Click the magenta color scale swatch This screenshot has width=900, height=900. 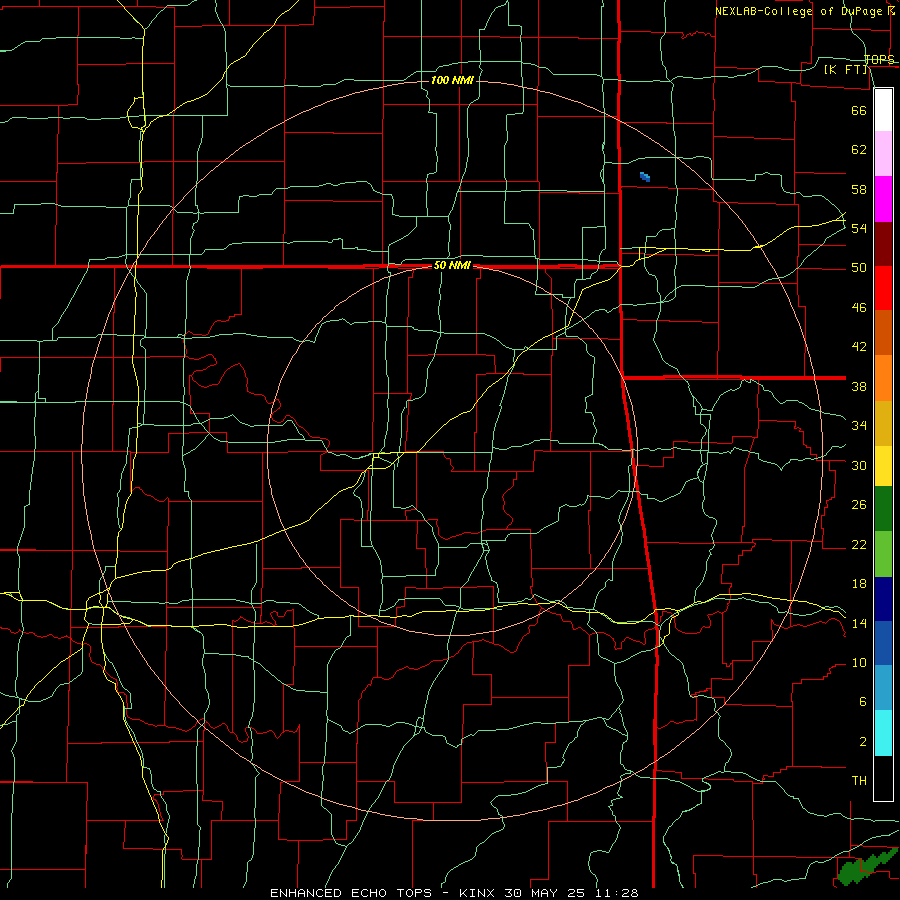(883, 199)
